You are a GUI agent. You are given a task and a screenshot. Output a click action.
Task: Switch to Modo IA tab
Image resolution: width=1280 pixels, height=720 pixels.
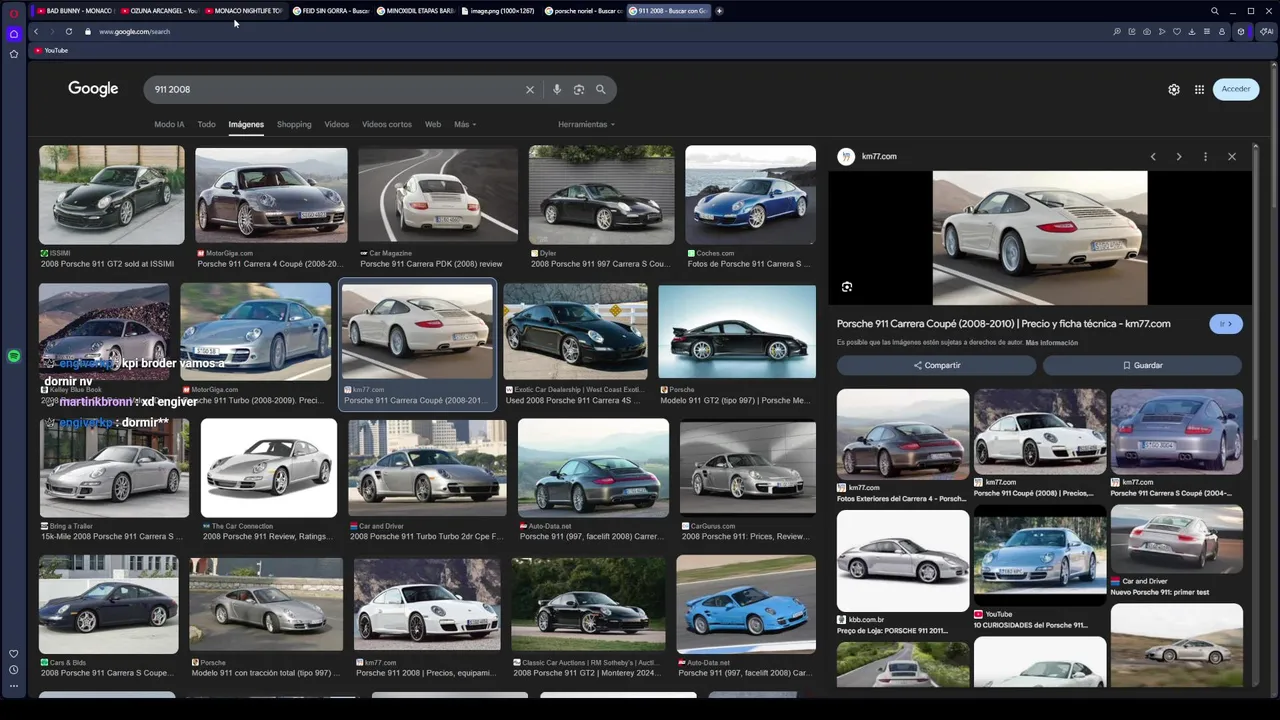click(169, 124)
